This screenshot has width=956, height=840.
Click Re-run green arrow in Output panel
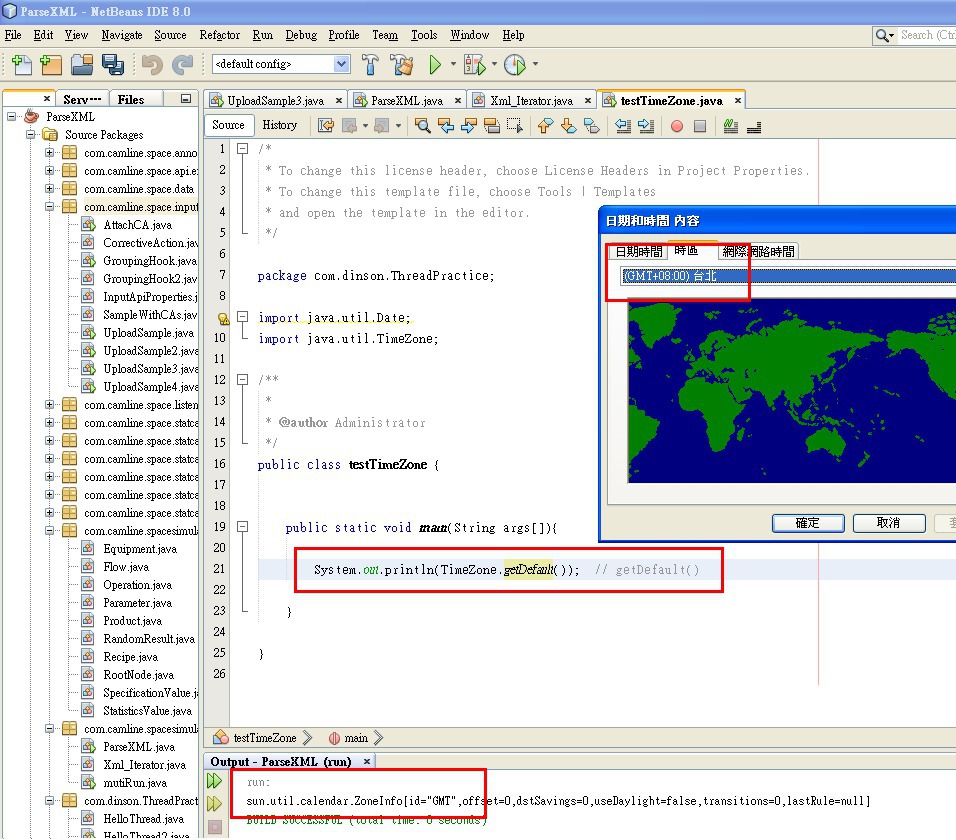[215, 781]
